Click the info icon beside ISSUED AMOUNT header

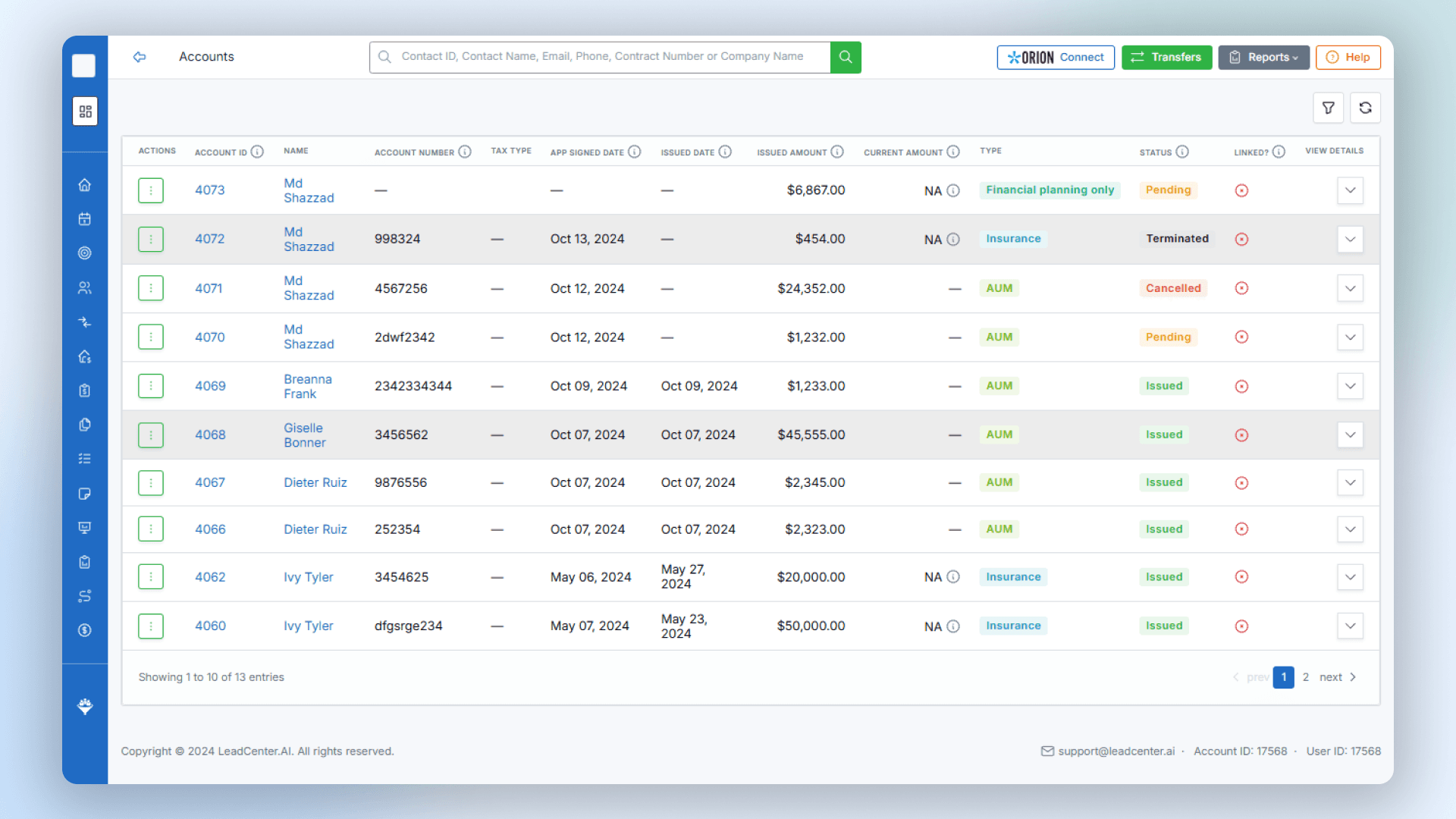(x=837, y=152)
